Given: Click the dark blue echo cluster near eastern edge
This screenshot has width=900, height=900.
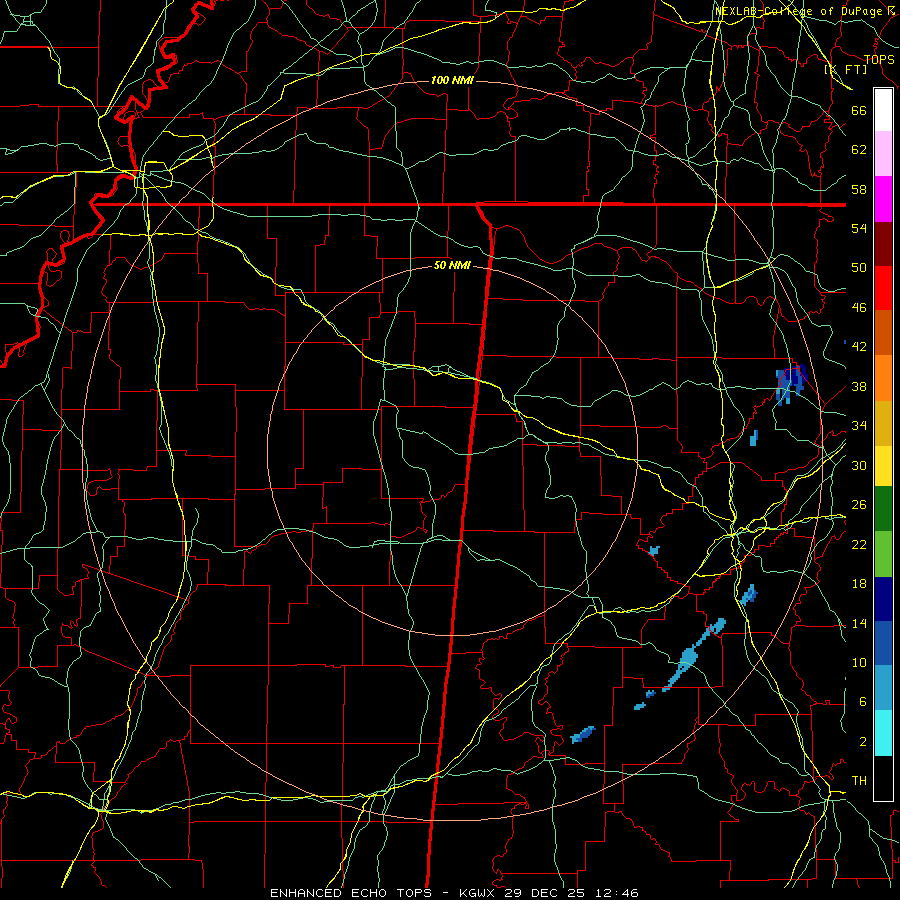Looking at the screenshot, I should (x=791, y=382).
